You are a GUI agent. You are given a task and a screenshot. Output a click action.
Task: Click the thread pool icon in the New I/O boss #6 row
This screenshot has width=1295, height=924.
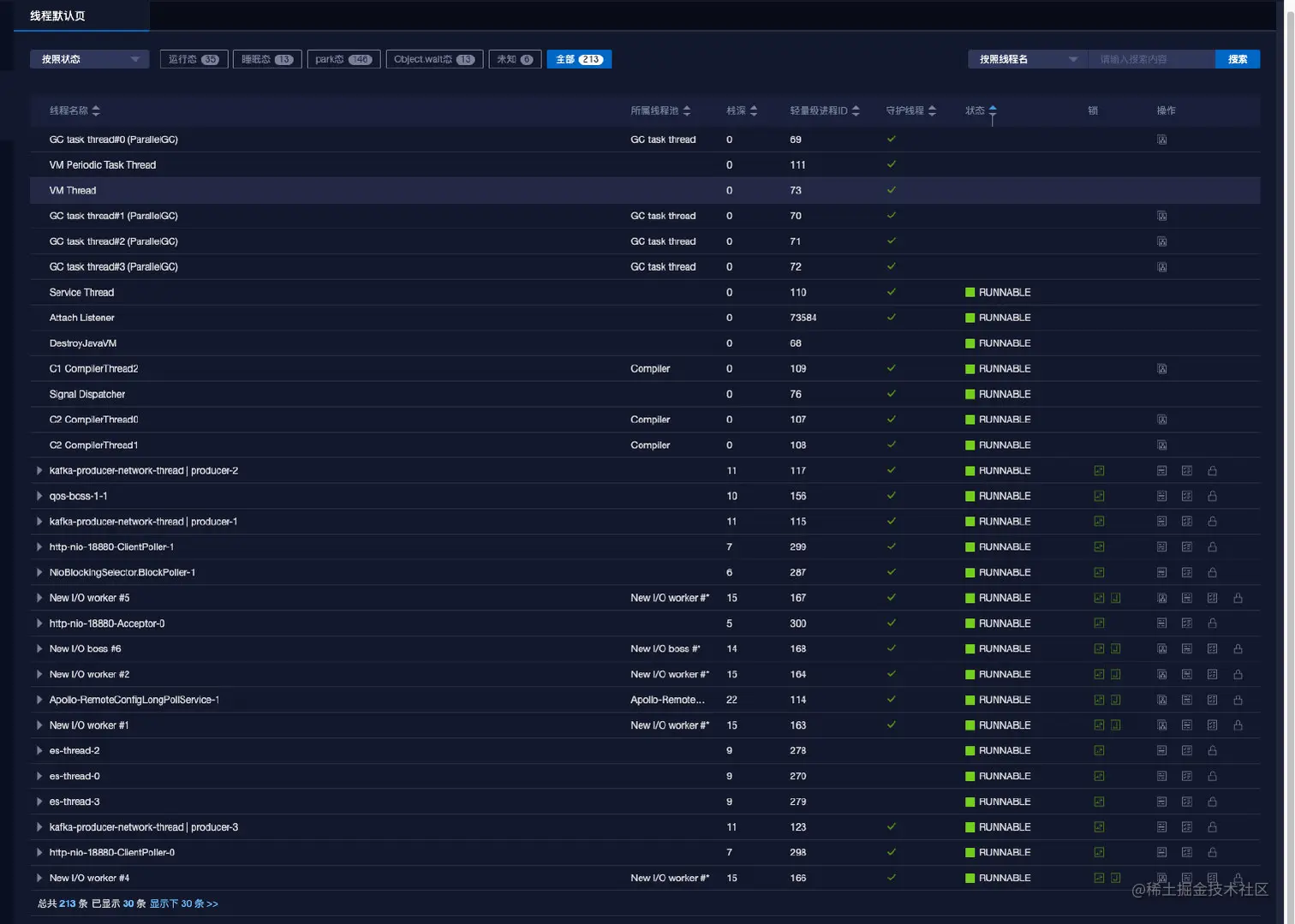click(1161, 649)
